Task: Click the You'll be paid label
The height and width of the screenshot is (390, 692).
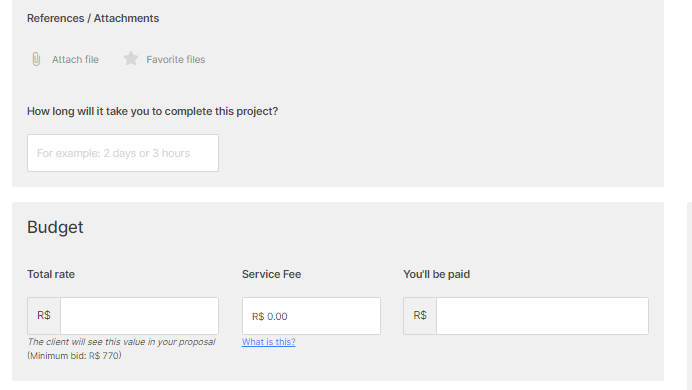Action: 436,274
